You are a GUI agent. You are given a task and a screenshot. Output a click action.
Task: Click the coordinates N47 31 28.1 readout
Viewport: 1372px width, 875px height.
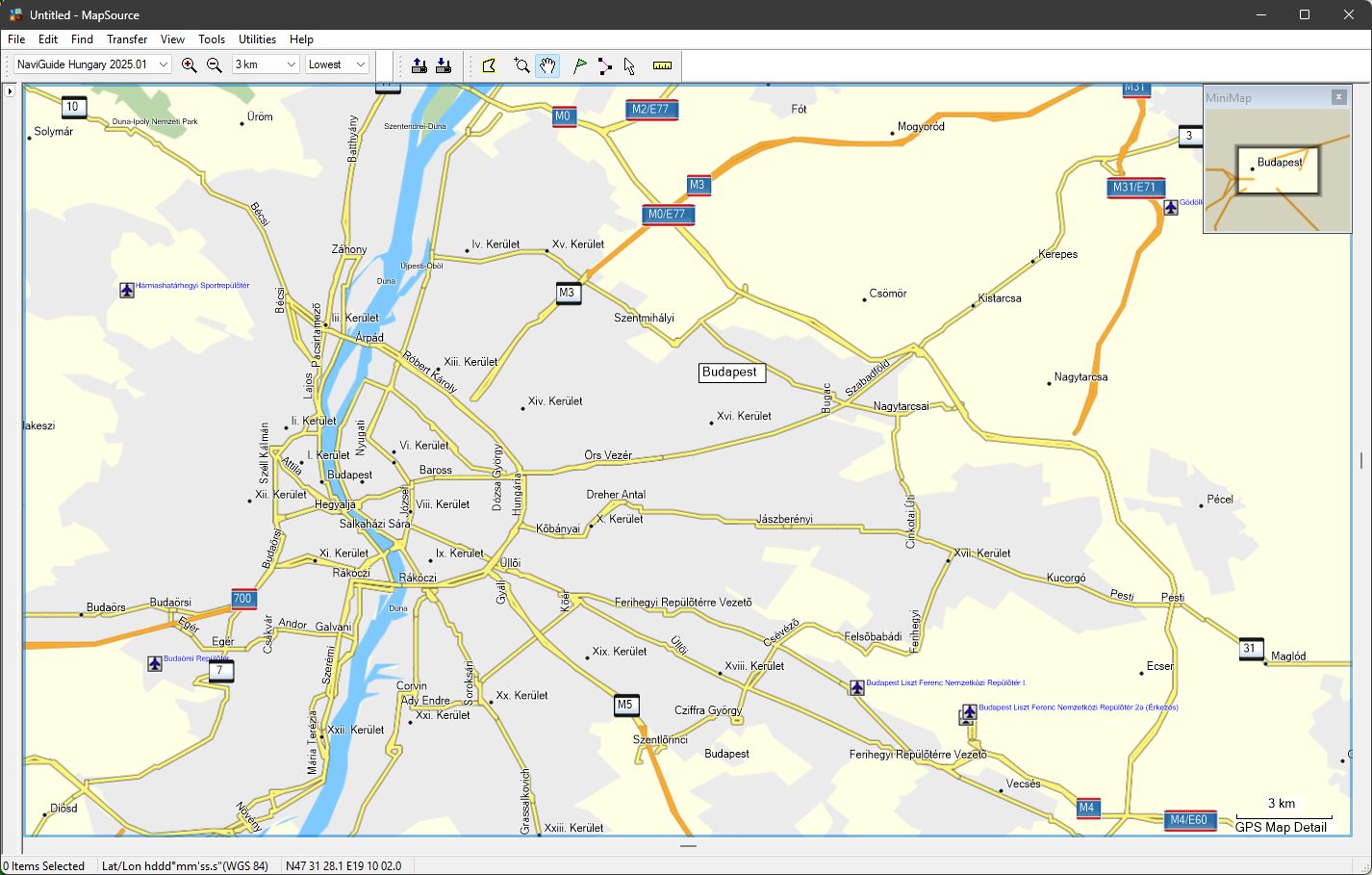pyautogui.click(x=343, y=866)
